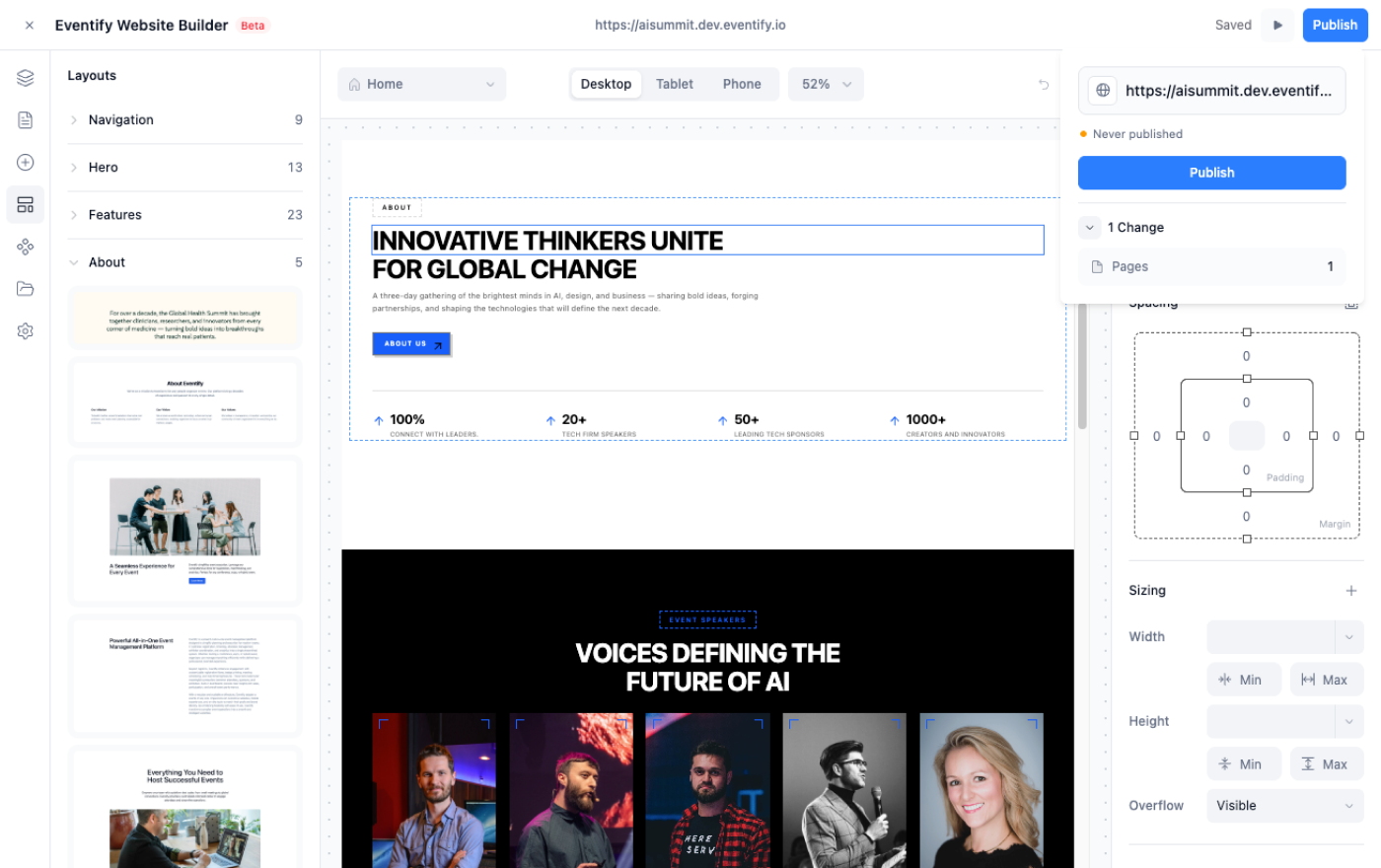Click the top-right Publish button
Image resolution: width=1381 pixels, height=868 pixels.
click(1335, 26)
